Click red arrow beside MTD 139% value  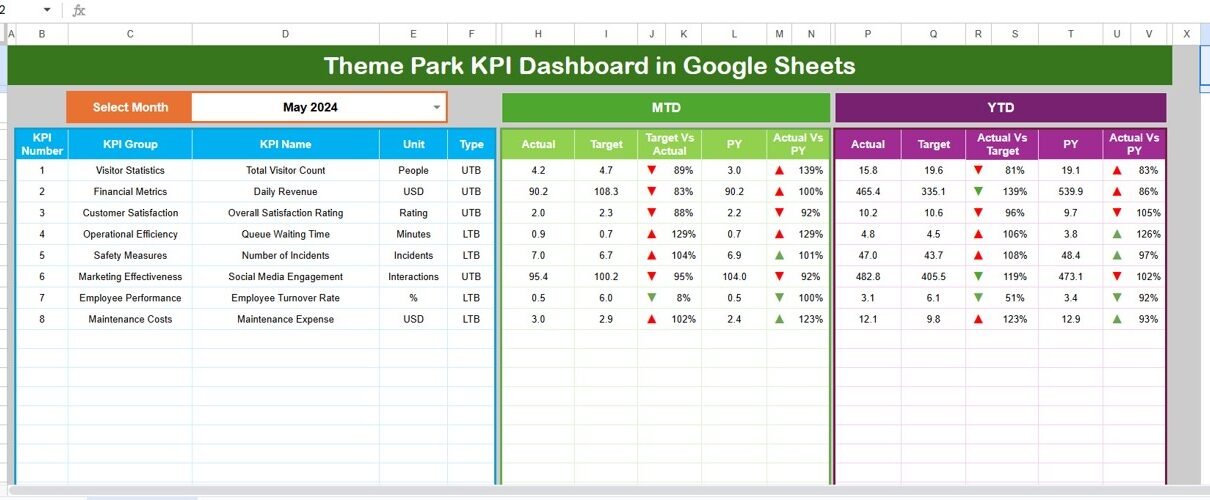(779, 171)
